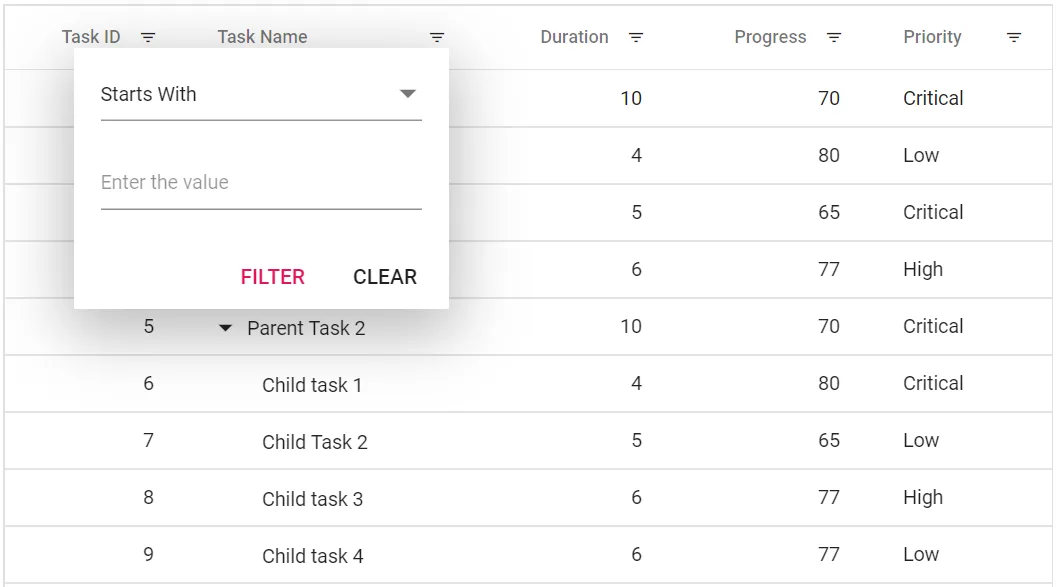Select the Child task 4 row
Image resolution: width=1058 pixels, height=587 pixels.
pyautogui.click(x=312, y=555)
